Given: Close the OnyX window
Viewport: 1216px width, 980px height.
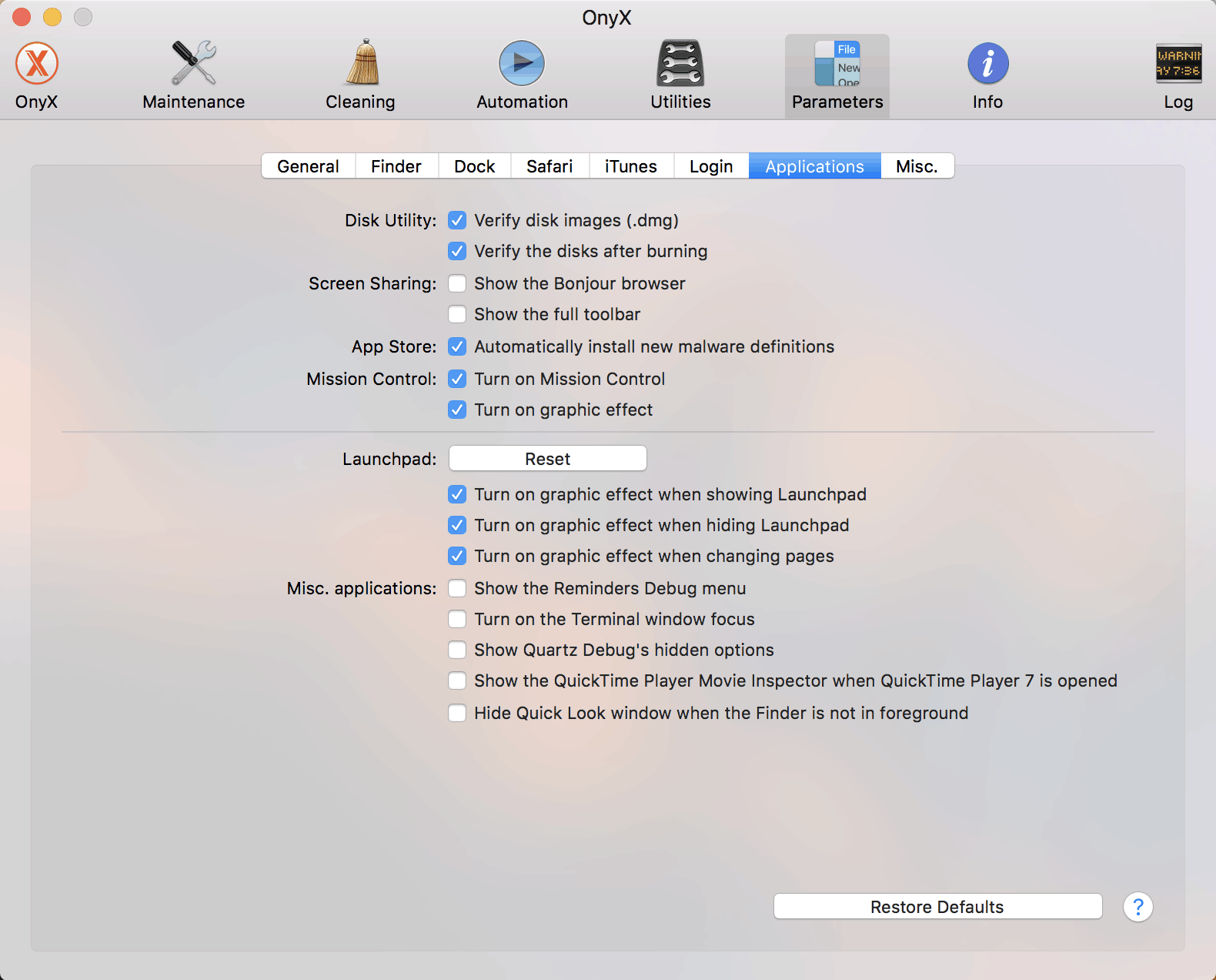Looking at the screenshot, I should [x=22, y=17].
